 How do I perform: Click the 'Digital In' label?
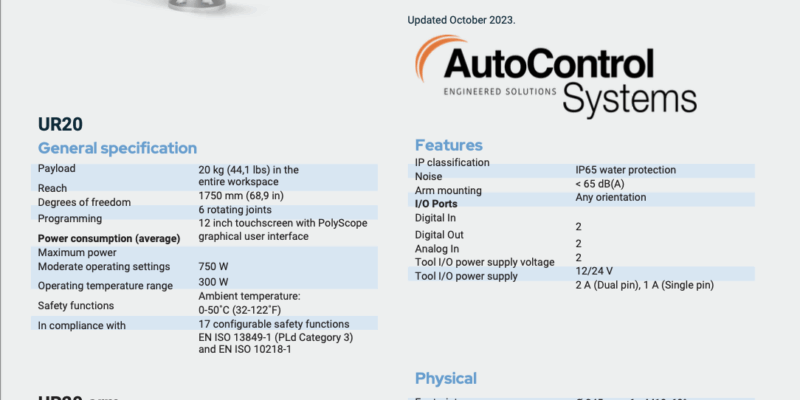[435, 217]
